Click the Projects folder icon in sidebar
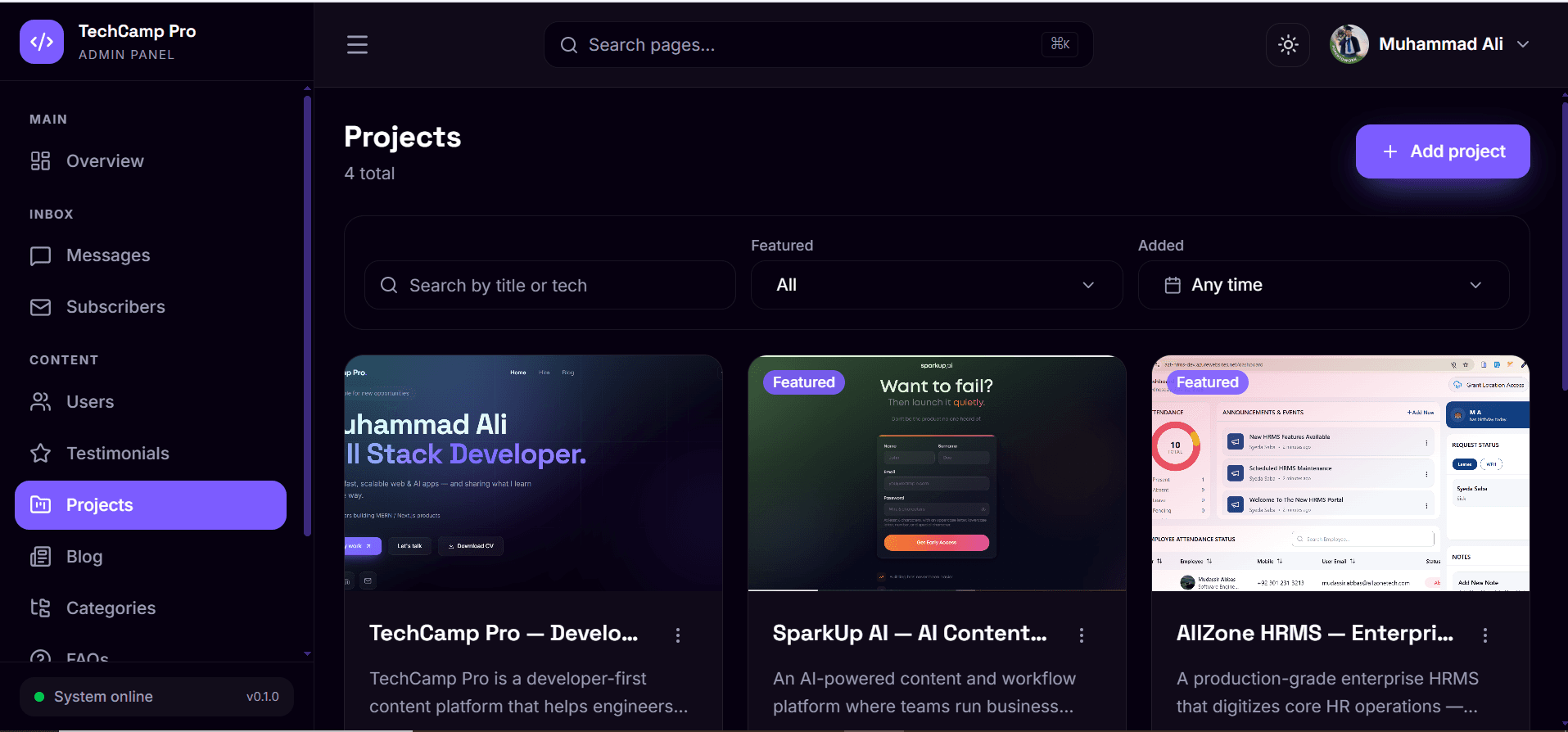This screenshot has width=1568, height=732. point(40,505)
